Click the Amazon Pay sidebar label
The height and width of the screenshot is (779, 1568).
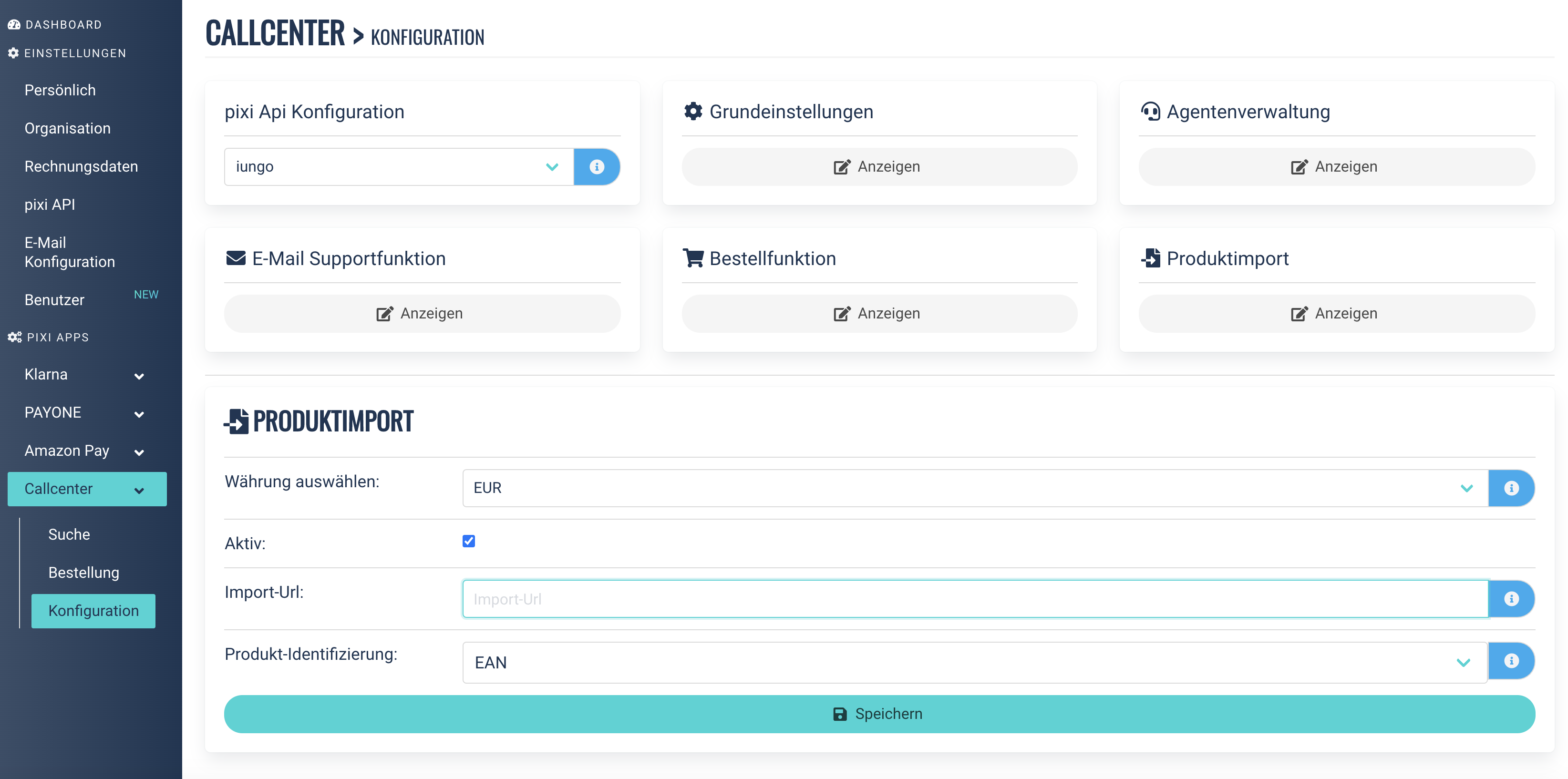point(67,451)
